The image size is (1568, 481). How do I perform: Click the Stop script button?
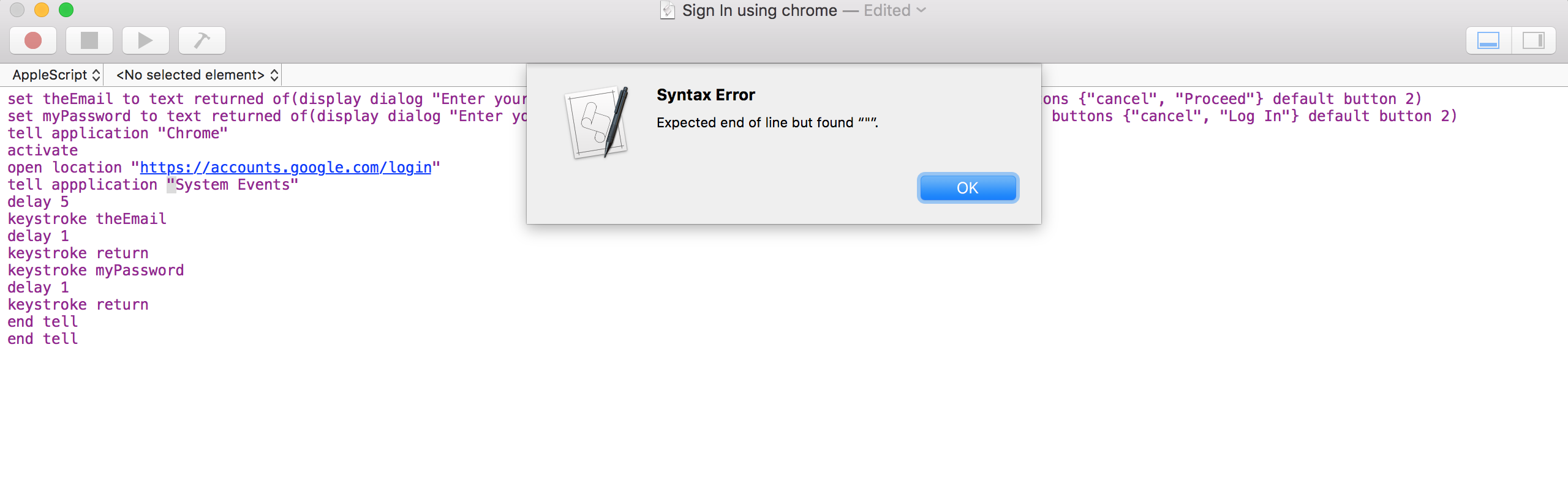[x=89, y=40]
